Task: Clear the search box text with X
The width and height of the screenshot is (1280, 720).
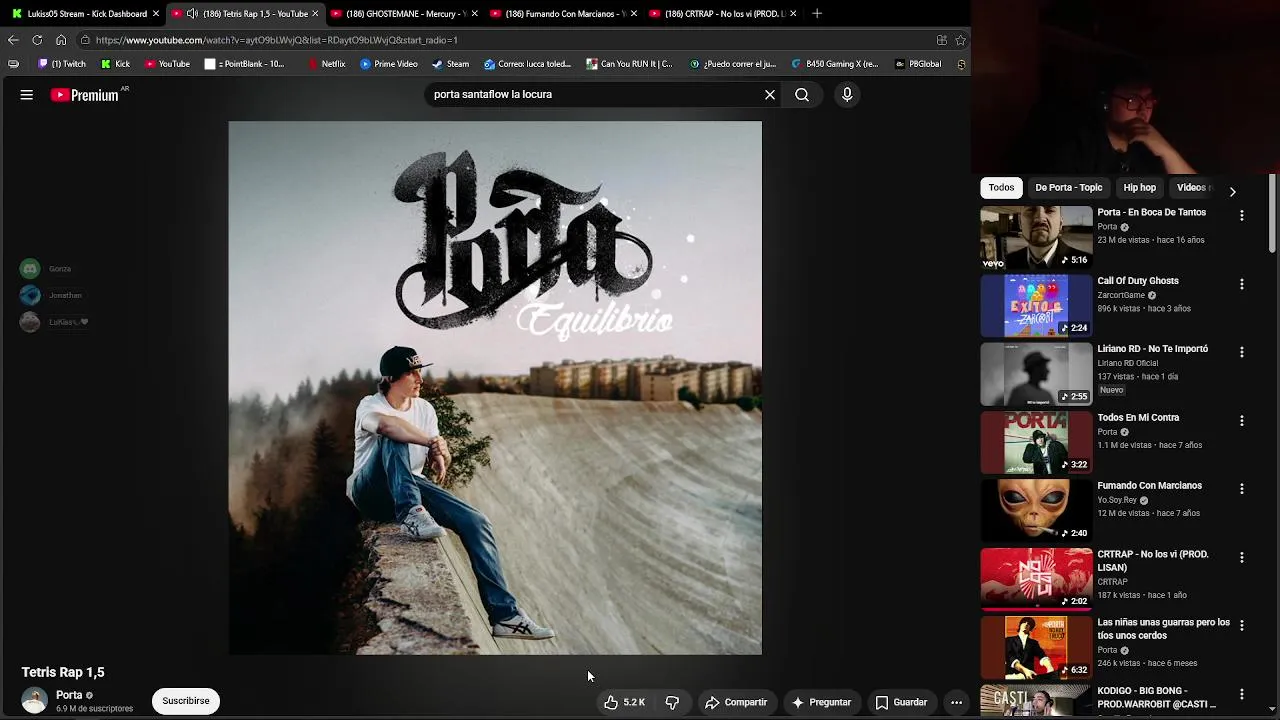Action: [770, 95]
